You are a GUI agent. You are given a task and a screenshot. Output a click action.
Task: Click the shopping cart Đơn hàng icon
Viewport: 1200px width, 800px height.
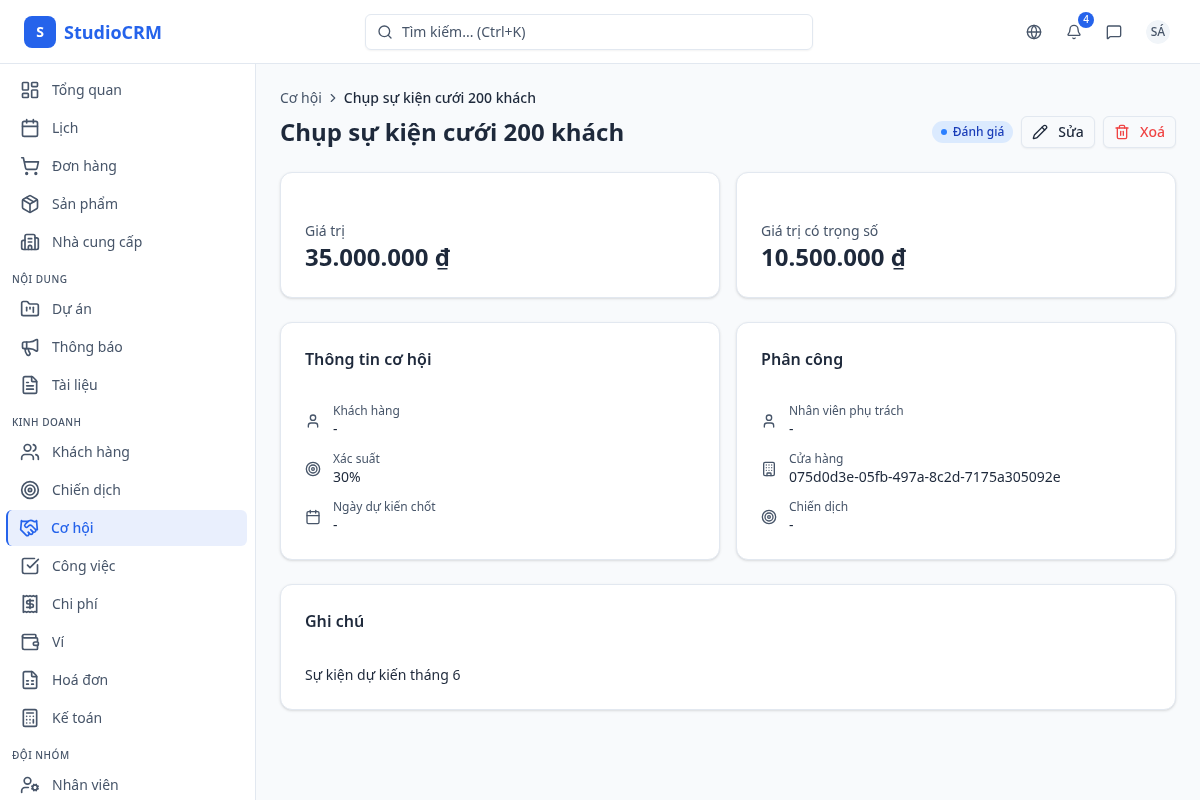click(x=30, y=166)
